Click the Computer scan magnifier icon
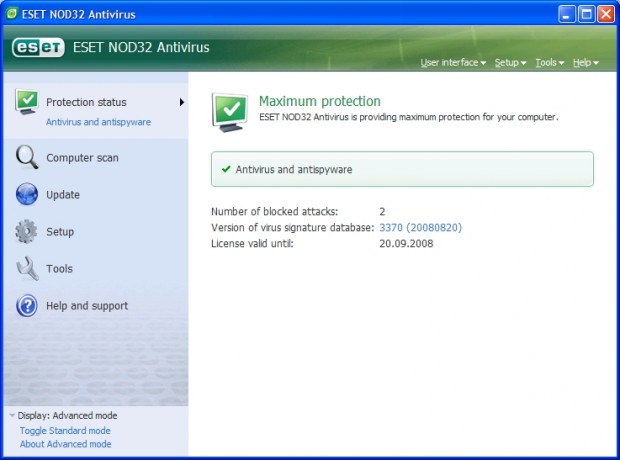 tap(27, 157)
